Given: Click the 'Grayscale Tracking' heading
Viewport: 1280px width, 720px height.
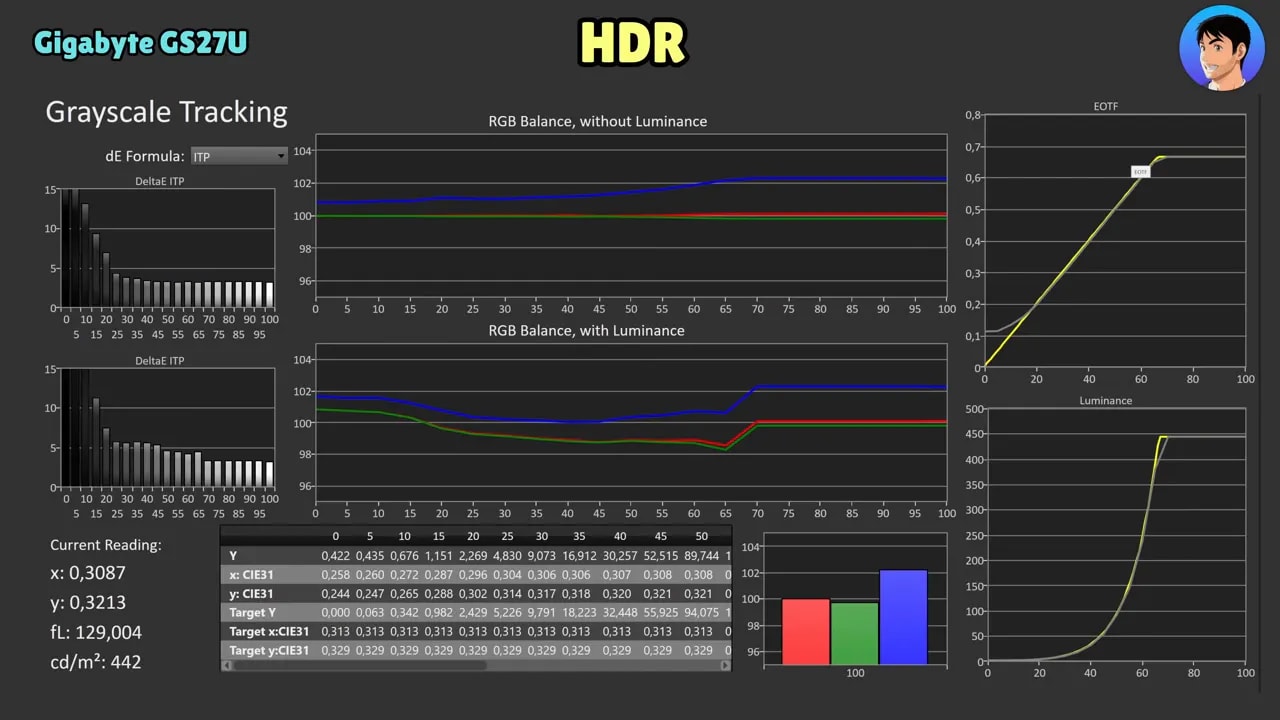Looking at the screenshot, I should [166, 112].
